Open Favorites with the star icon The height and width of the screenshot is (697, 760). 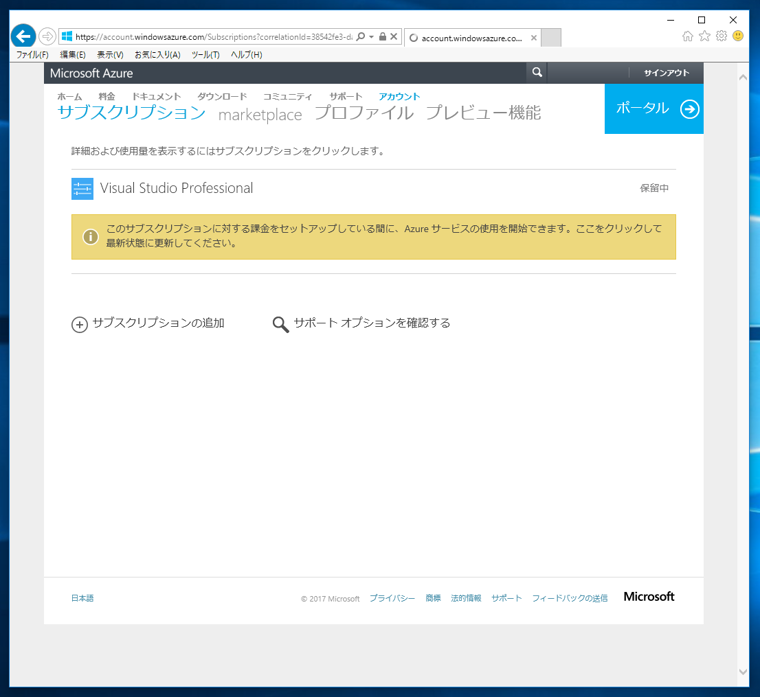click(x=704, y=36)
